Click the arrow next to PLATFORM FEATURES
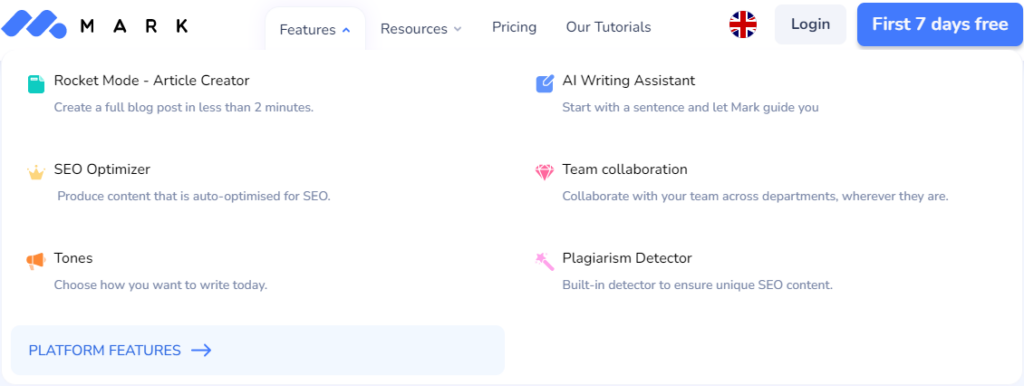 coord(202,351)
